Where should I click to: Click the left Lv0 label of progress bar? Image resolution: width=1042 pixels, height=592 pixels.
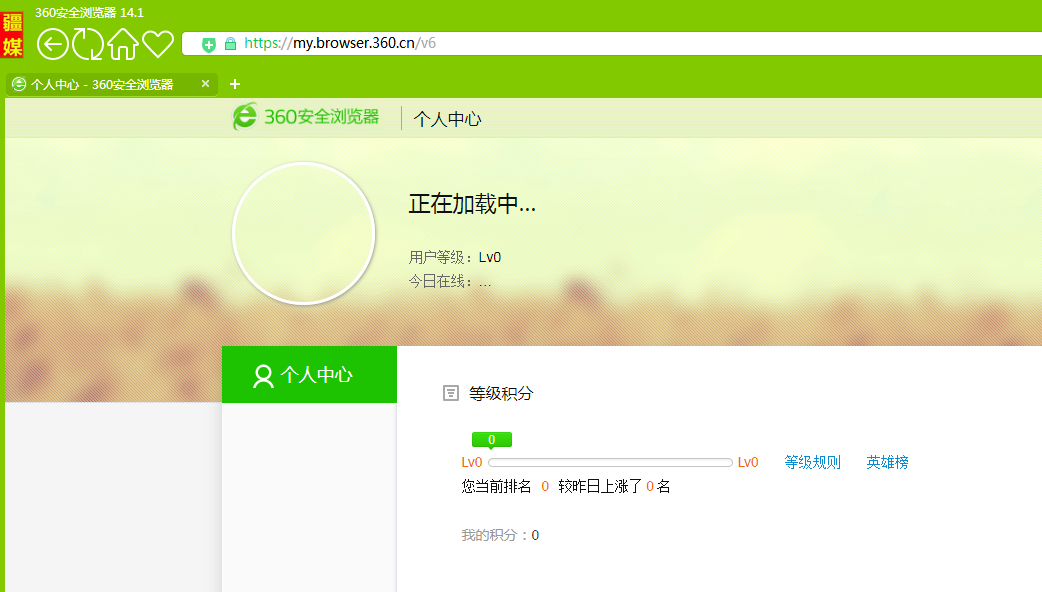point(472,462)
